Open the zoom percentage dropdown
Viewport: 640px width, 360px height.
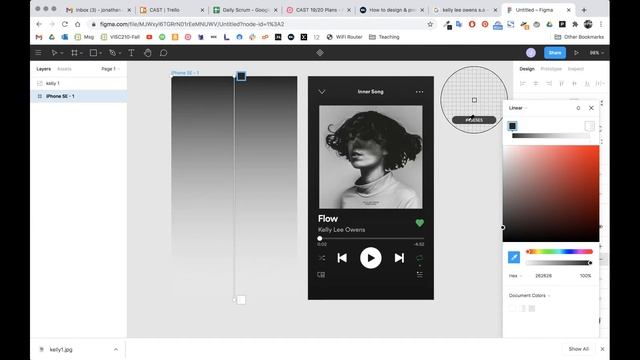tap(596, 53)
